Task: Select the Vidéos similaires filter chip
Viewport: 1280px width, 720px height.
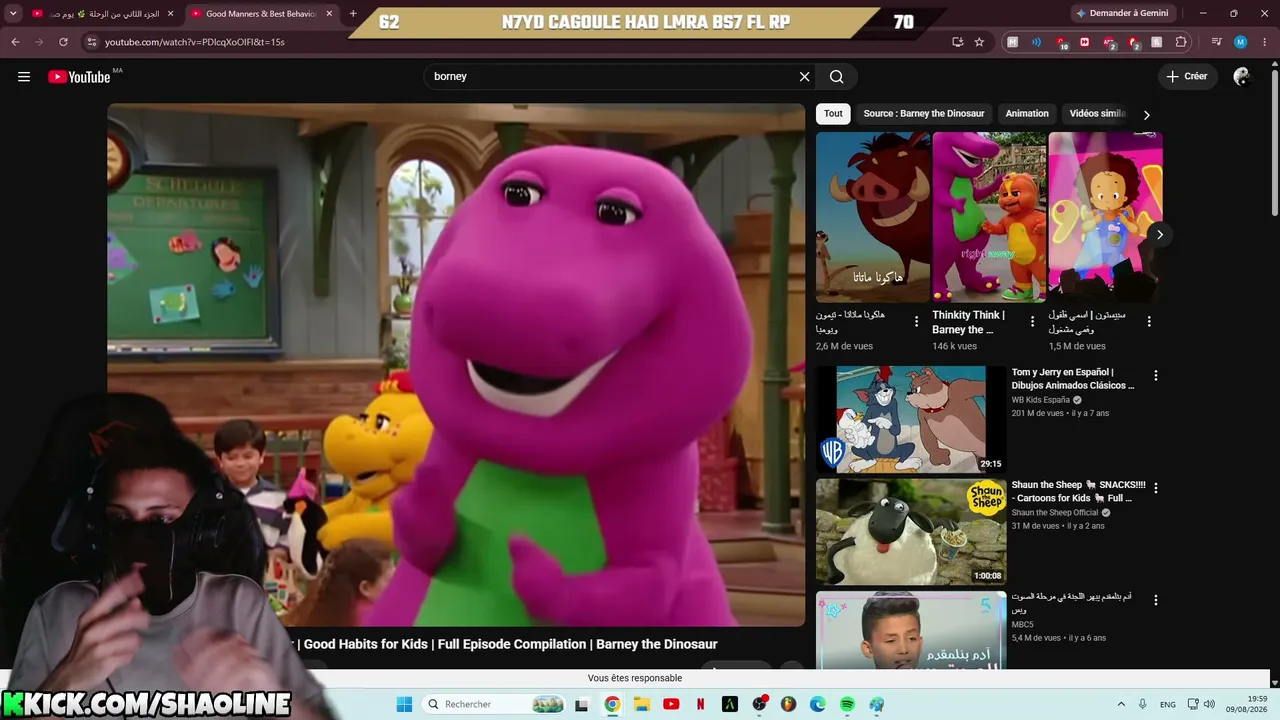Action: (x=1097, y=114)
